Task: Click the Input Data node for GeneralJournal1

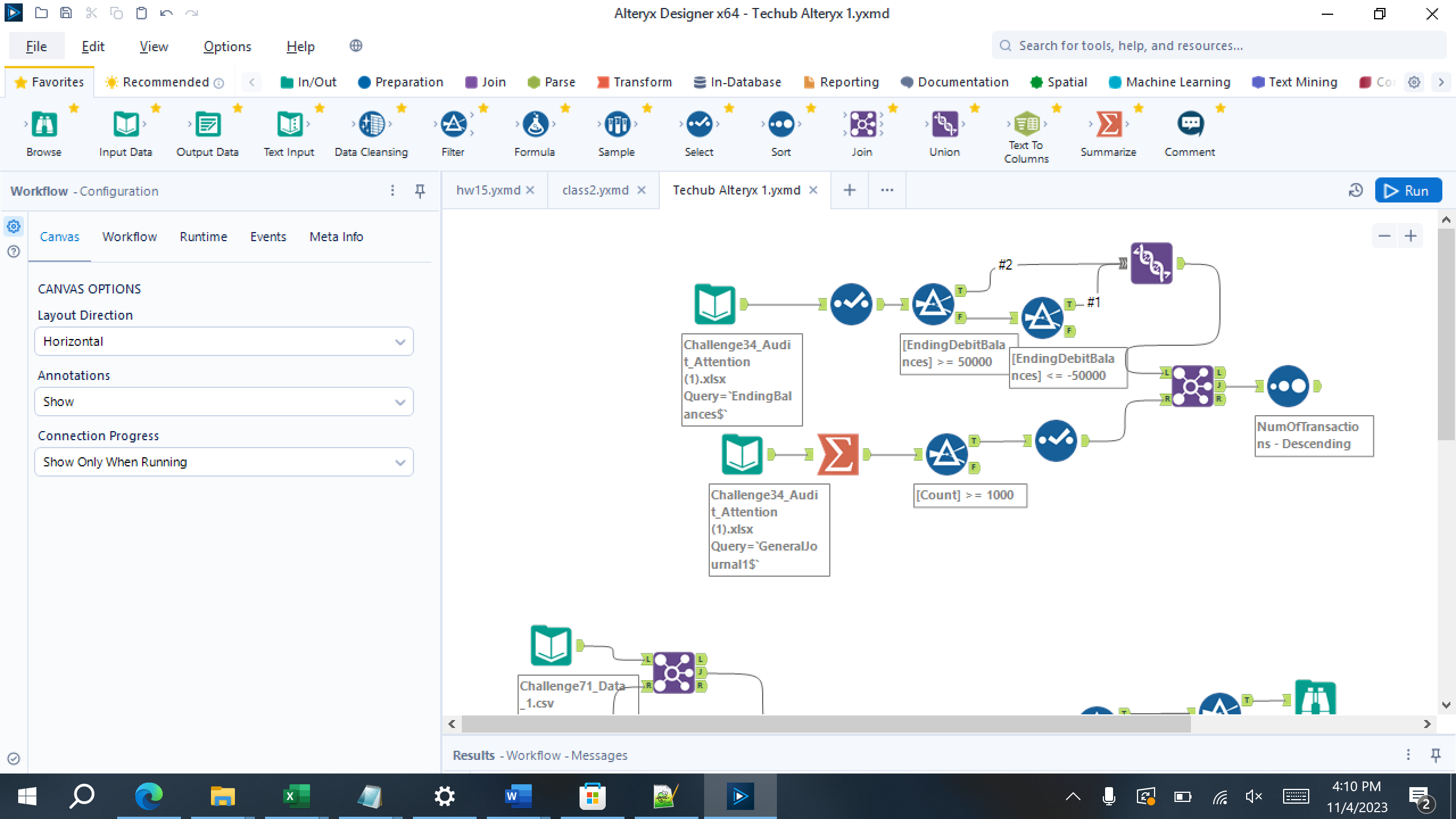Action: coord(742,454)
